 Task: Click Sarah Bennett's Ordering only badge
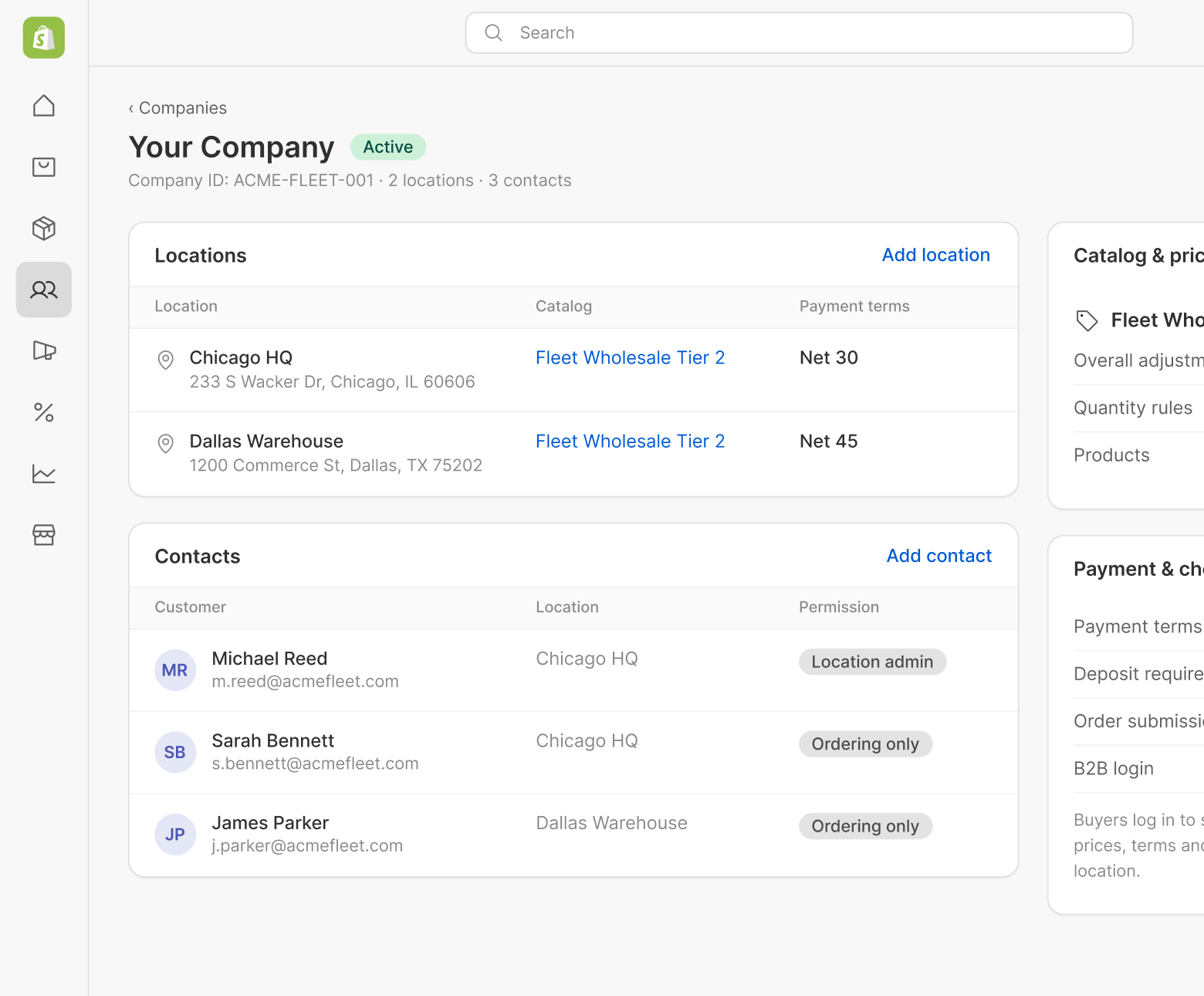[x=865, y=744]
